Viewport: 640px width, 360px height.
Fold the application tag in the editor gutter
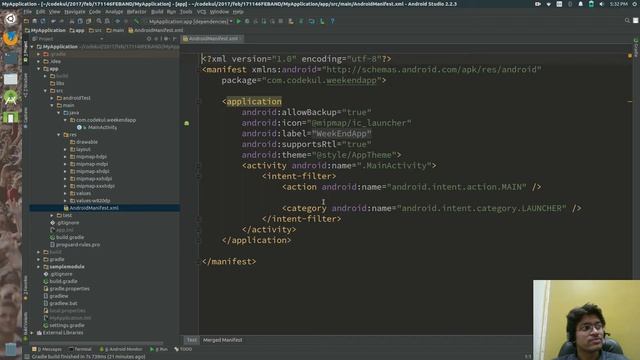[199, 102]
